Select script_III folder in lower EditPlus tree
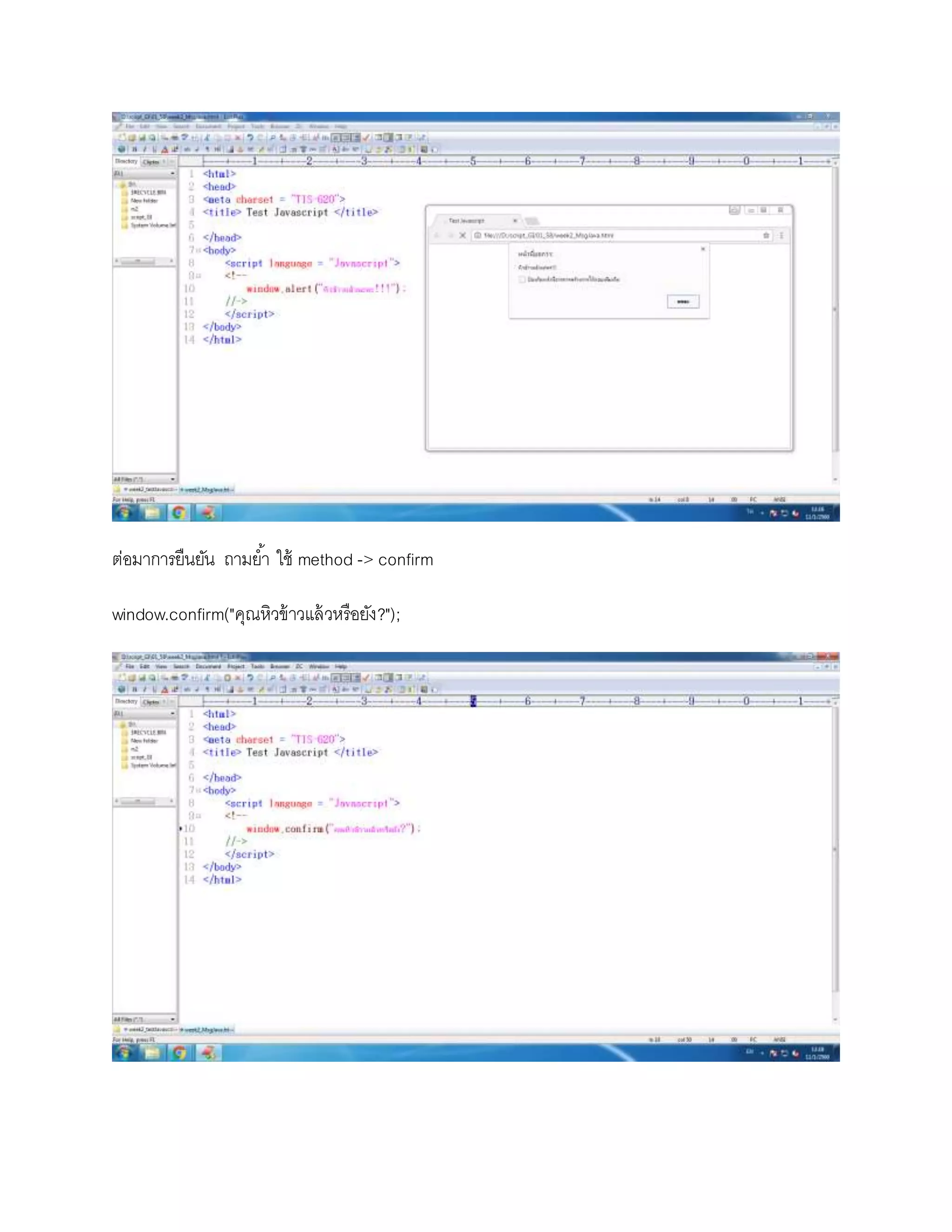The image size is (952, 1232). 141,757
